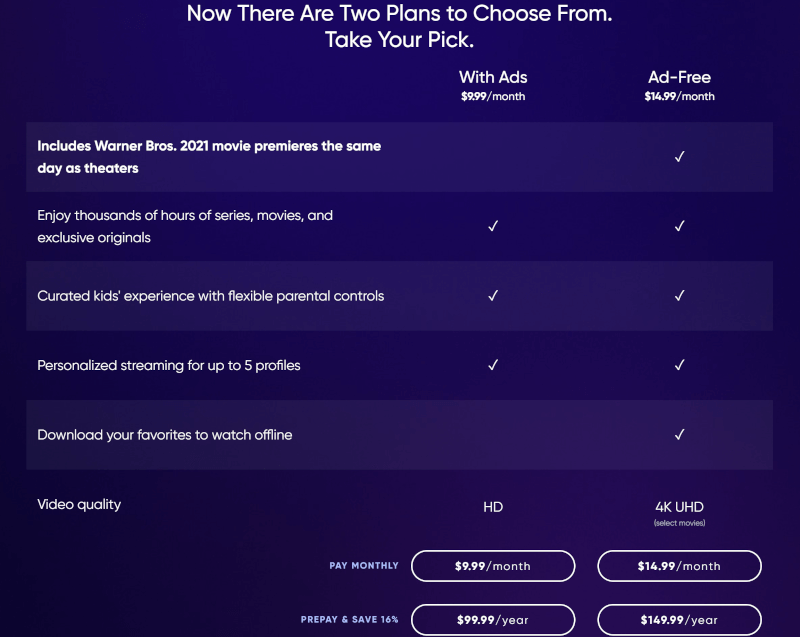This screenshot has height=637, width=800.
Task: Click With Ads checkmark for series and movies
Action: tap(493, 226)
